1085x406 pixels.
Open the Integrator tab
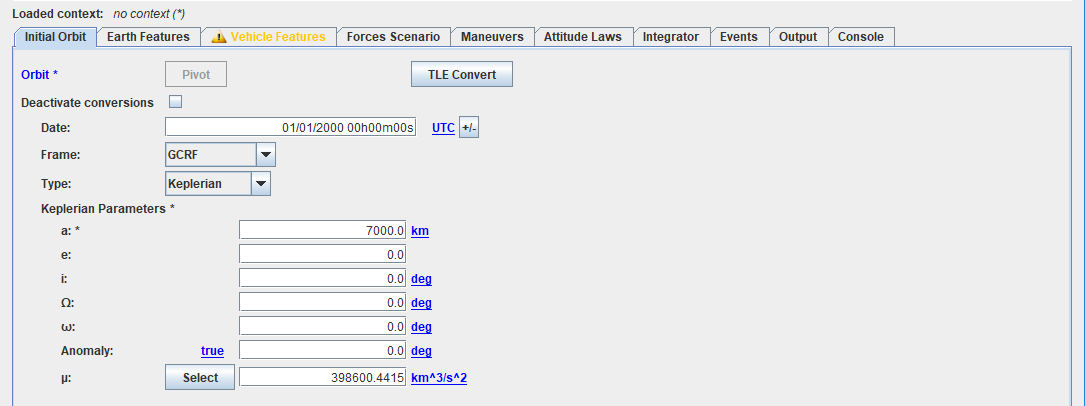coord(670,37)
